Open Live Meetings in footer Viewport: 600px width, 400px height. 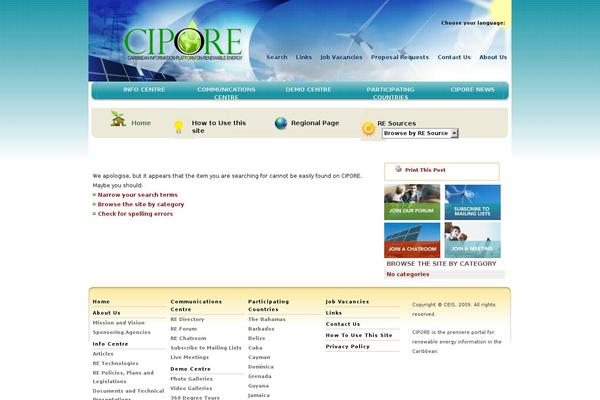click(189, 357)
